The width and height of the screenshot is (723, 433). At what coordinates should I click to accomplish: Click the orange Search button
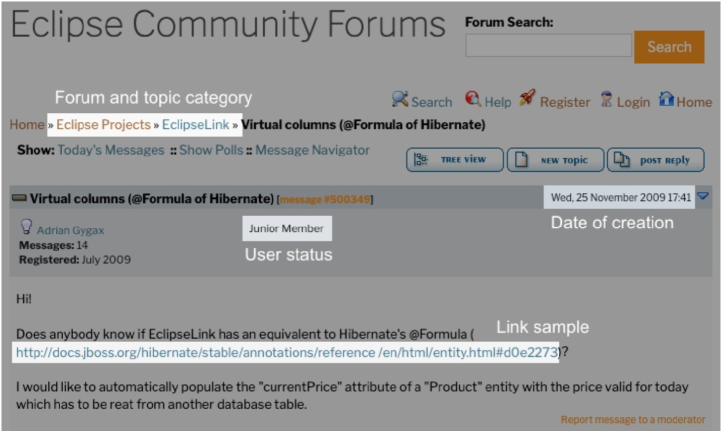click(669, 47)
